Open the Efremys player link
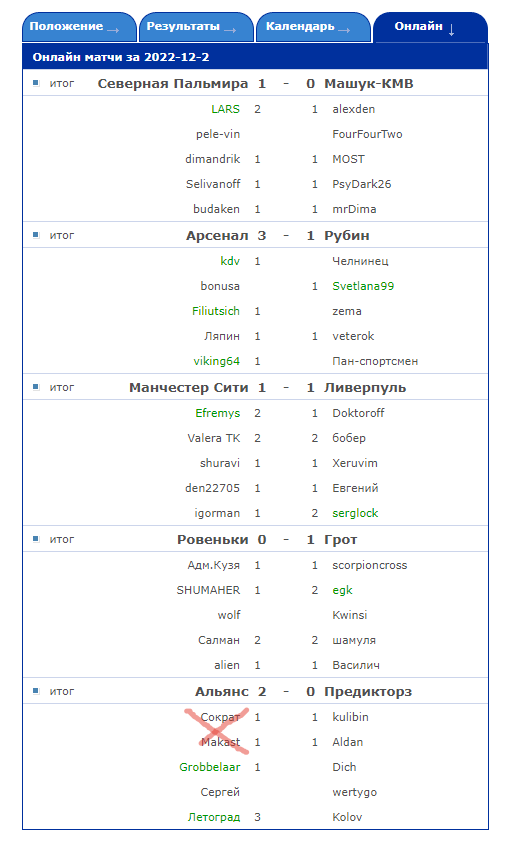505x867 pixels. (217, 413)
